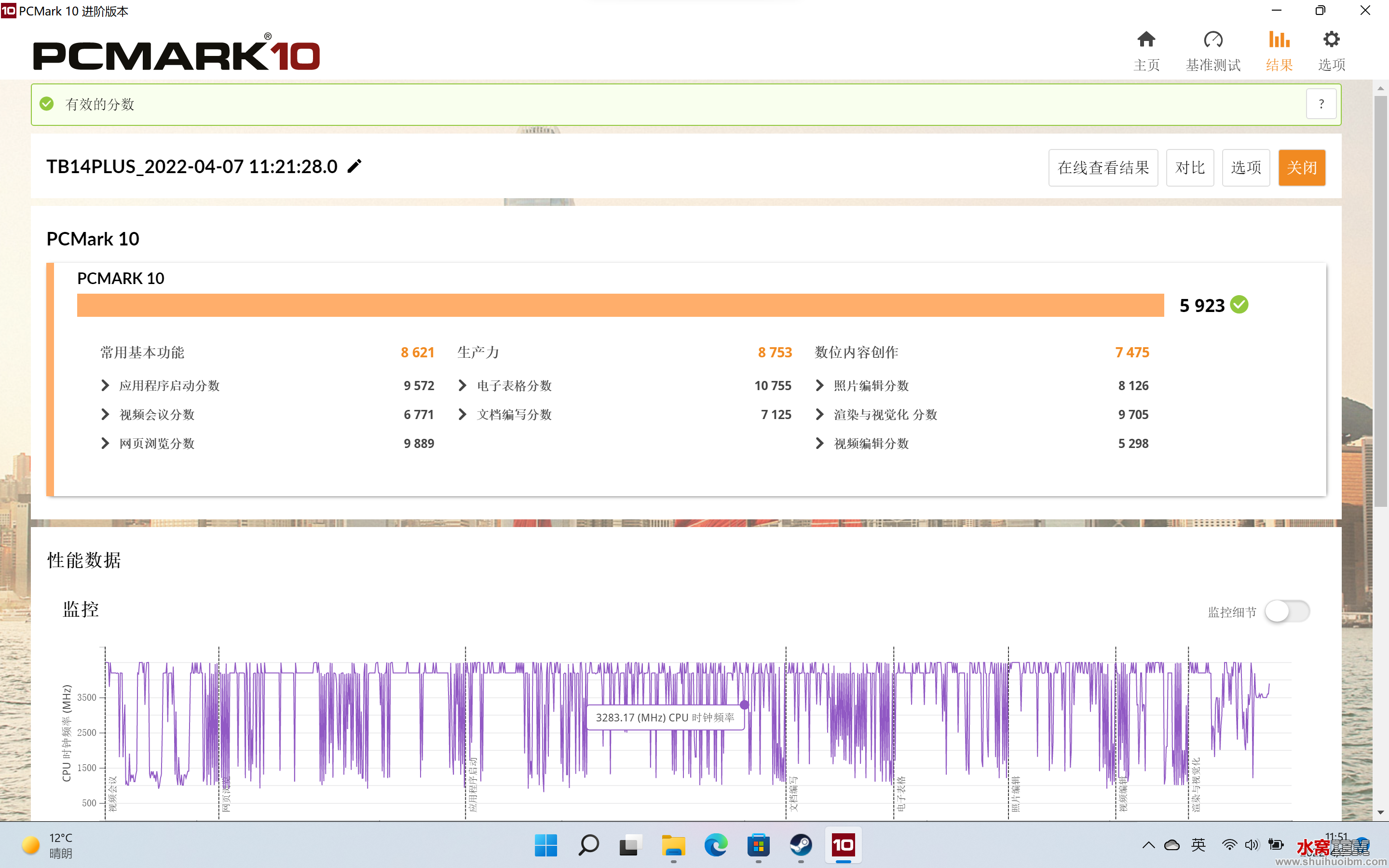Screen dimensions: 1389x868
Task: Open the 基准测试 benchmark gauge icon
Action: click(1213, 40)
